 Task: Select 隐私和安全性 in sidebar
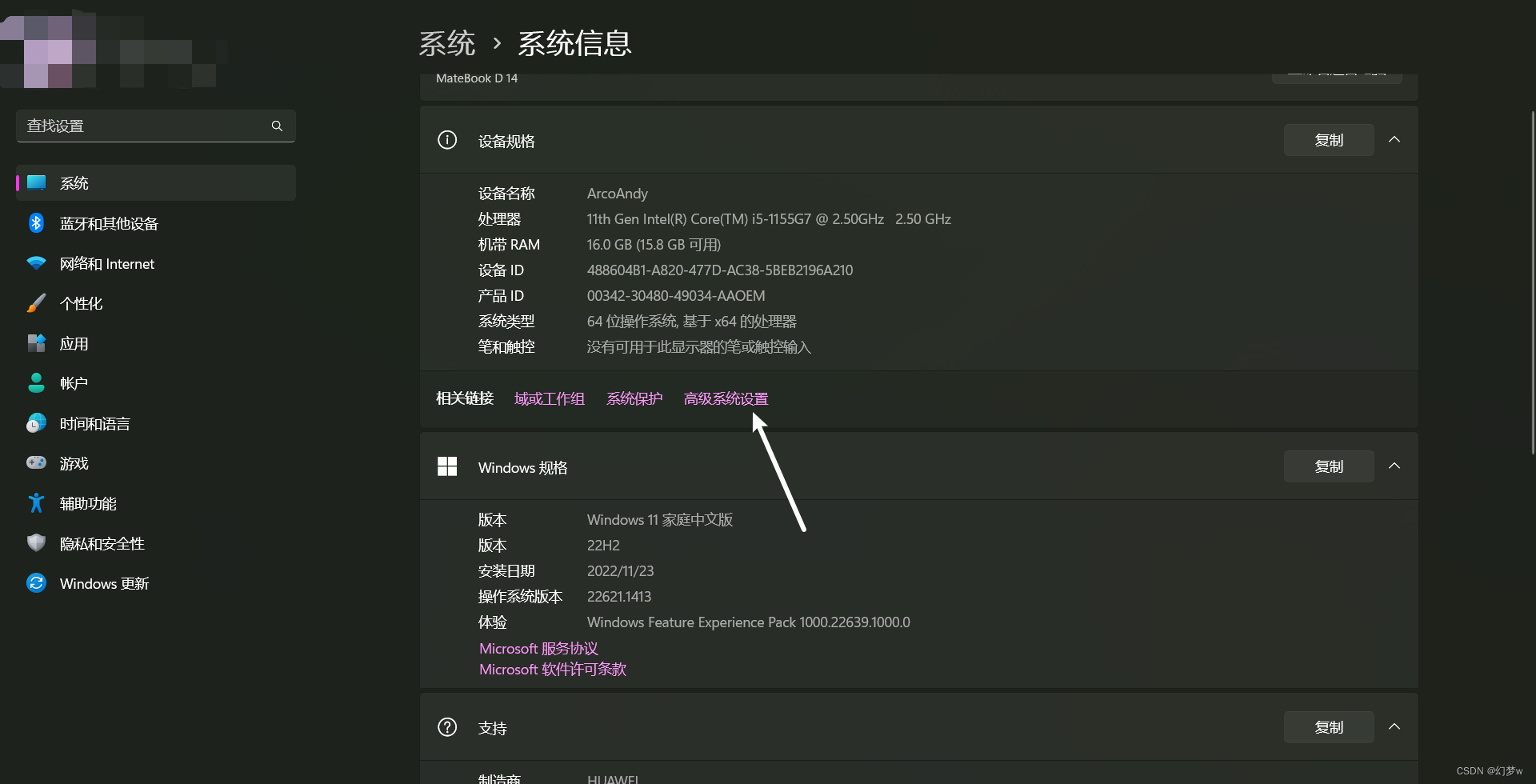(x=156, y=543)
